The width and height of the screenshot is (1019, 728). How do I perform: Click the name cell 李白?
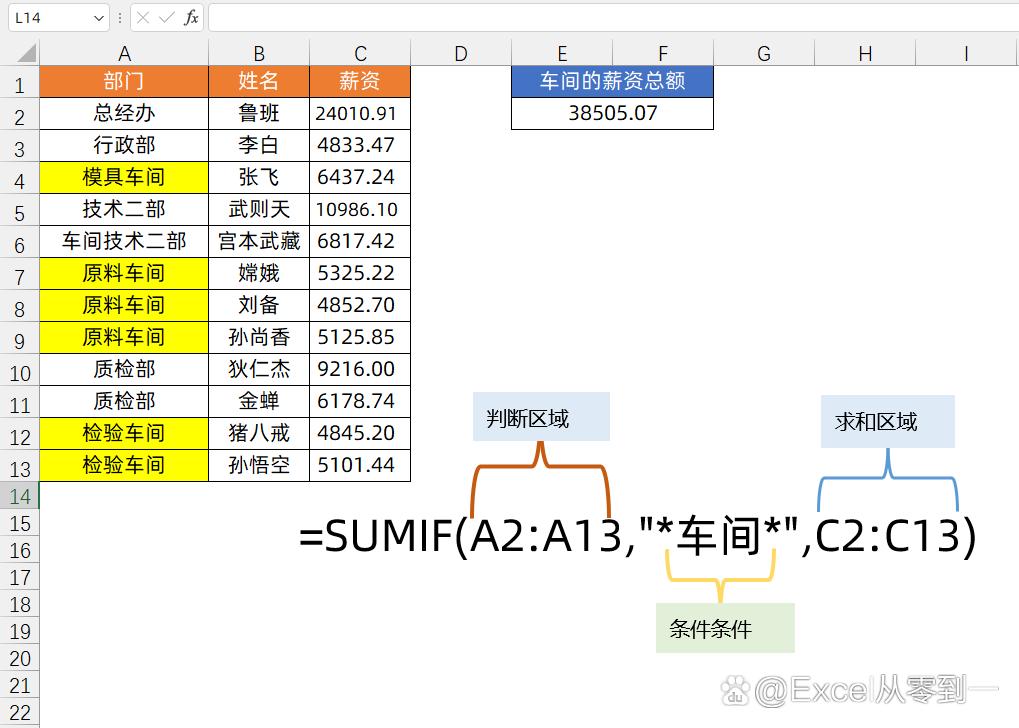pyautogui.click(x=259, y=145)
